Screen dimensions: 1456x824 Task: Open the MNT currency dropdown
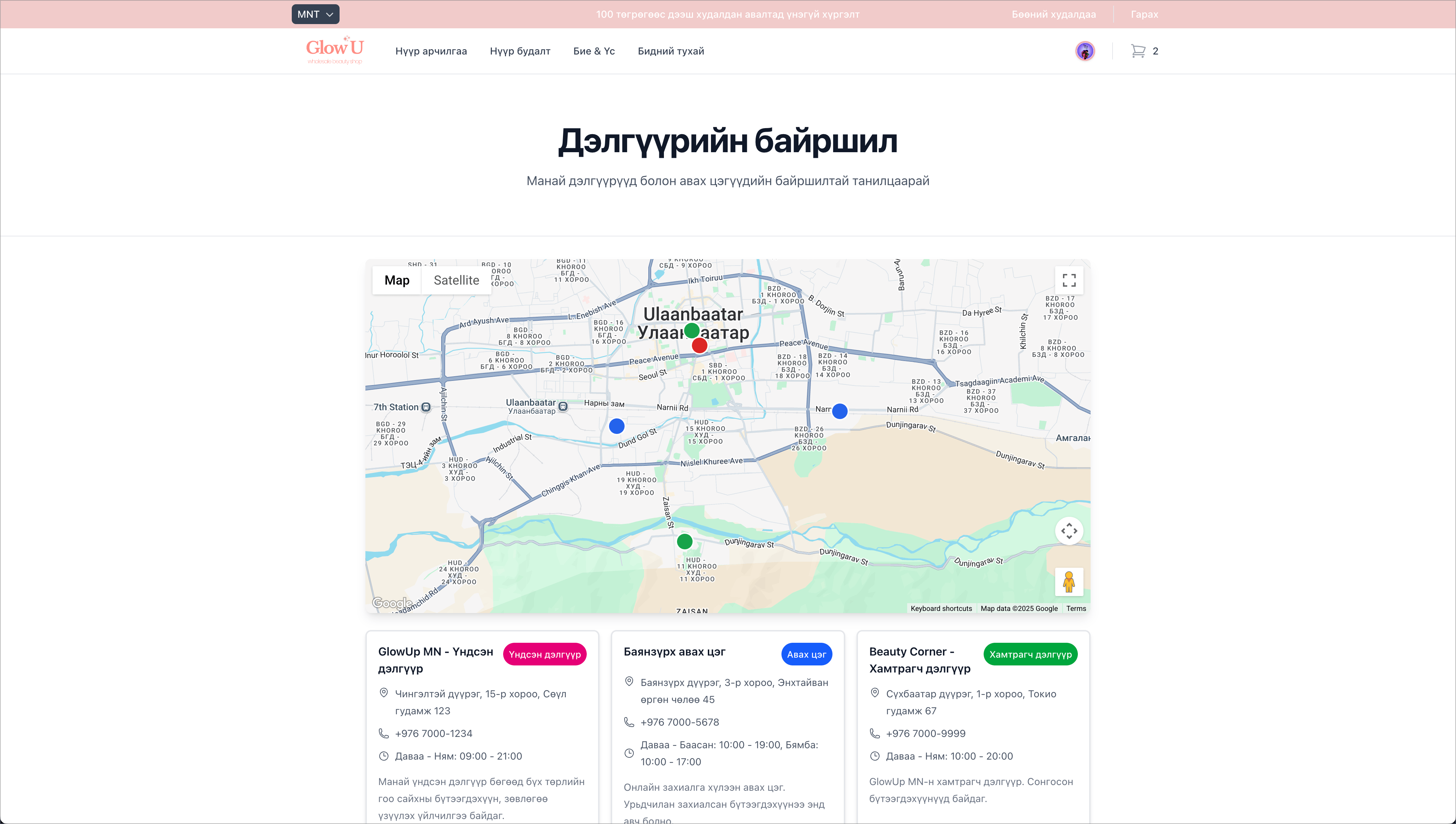(315, 14)
